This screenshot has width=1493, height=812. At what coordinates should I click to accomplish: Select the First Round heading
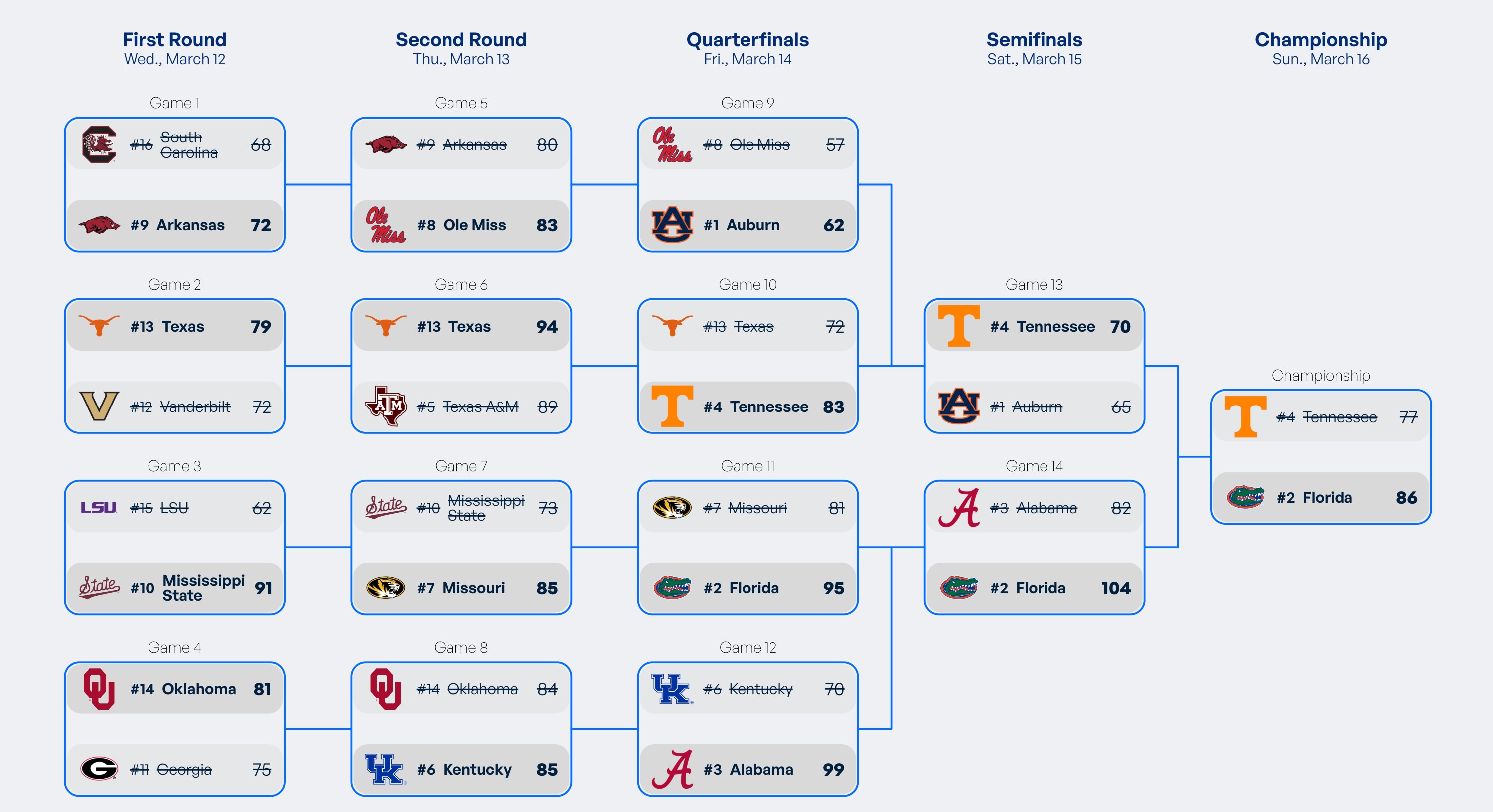click(x=174, y=39)
